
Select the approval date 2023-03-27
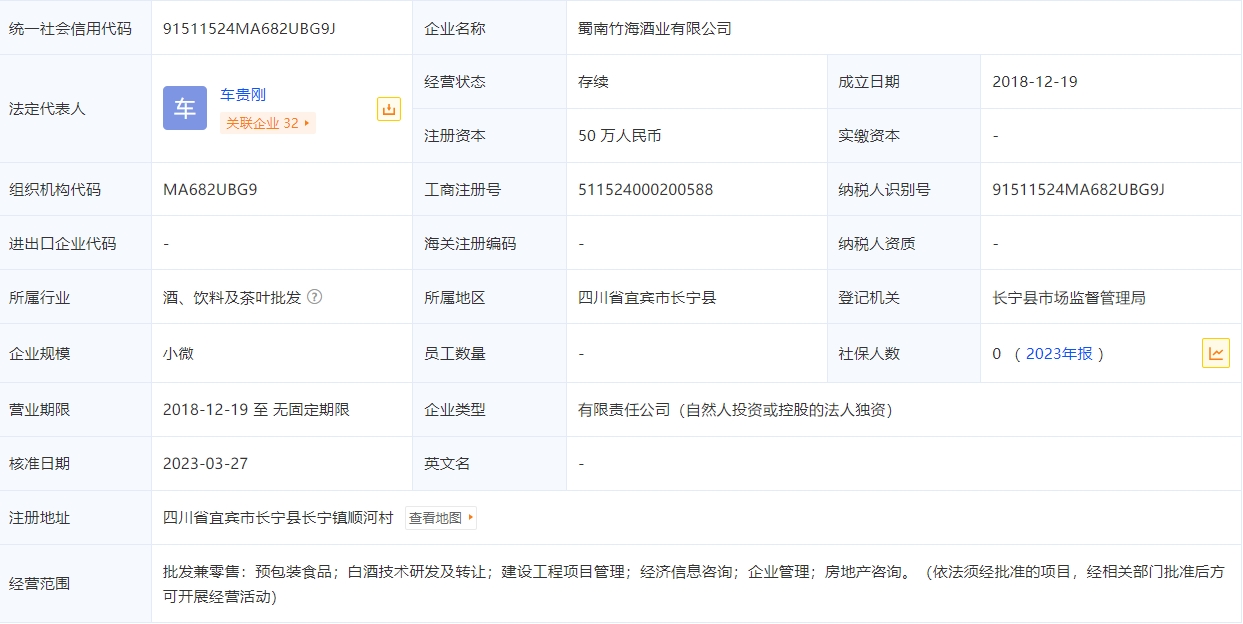pyautogui.click(x=205, y=464)
